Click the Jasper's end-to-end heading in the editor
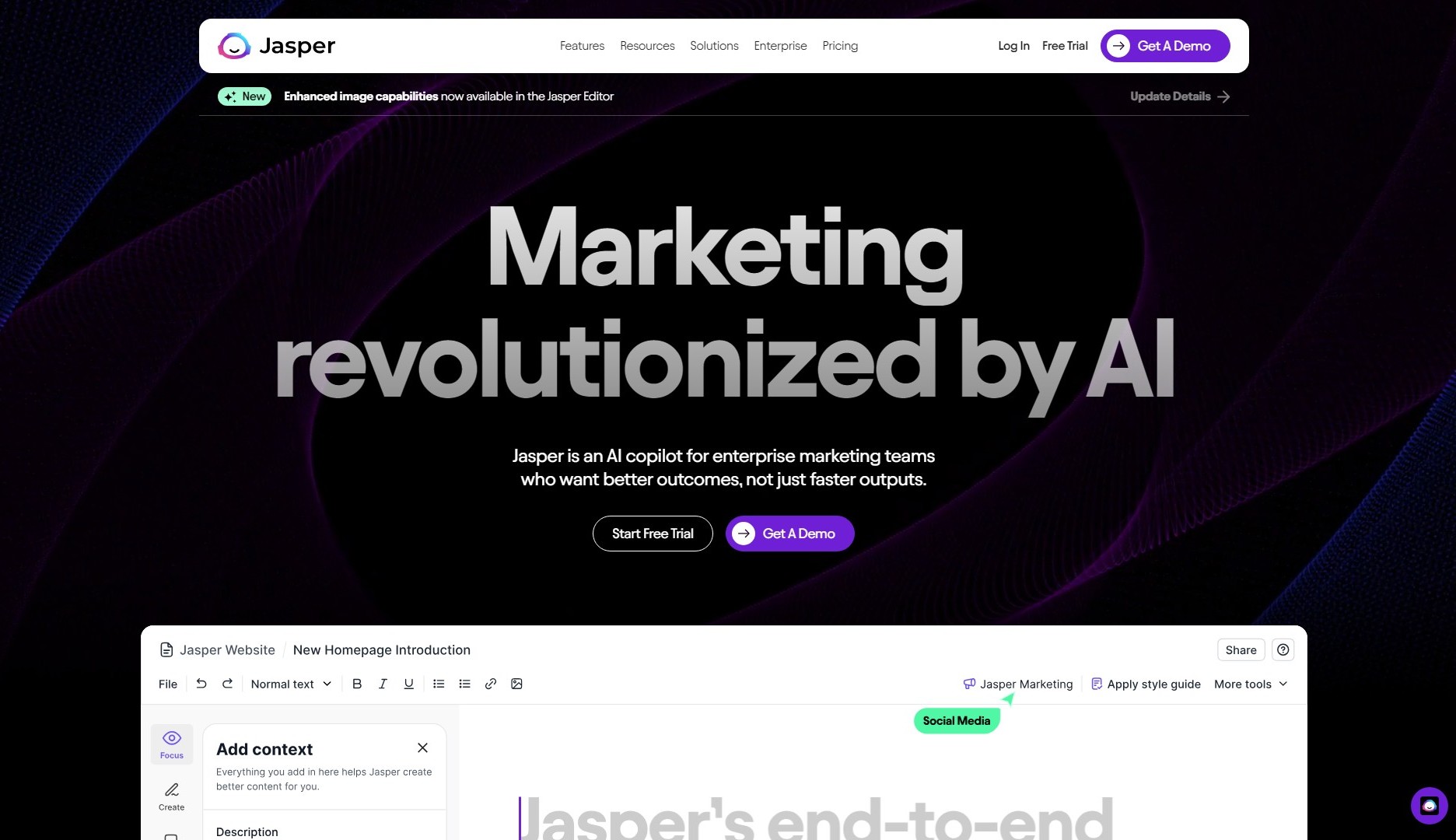The image size is (1456, 840). [817, 819]
